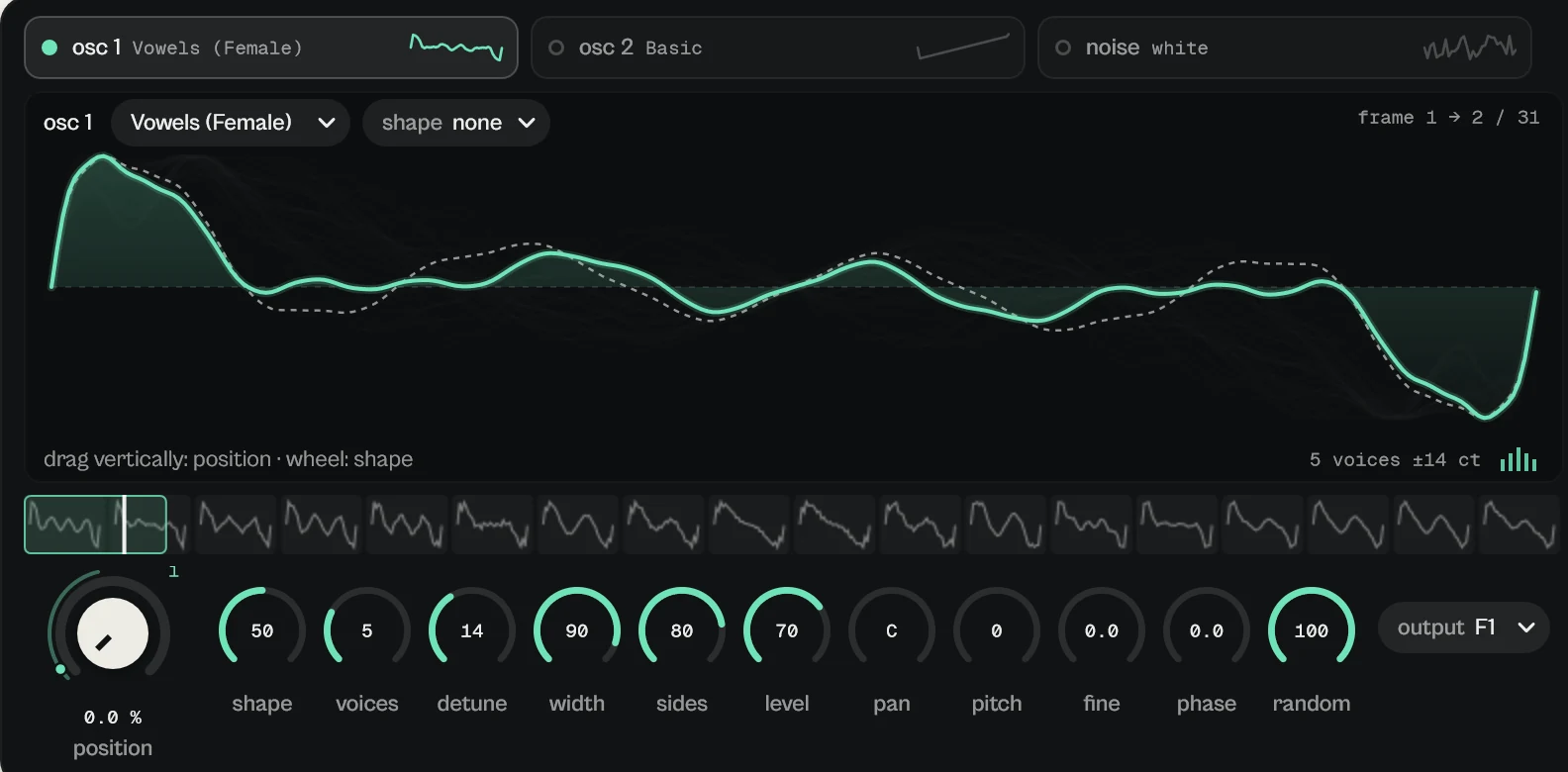Click the large position knob

tap(112, 633)
